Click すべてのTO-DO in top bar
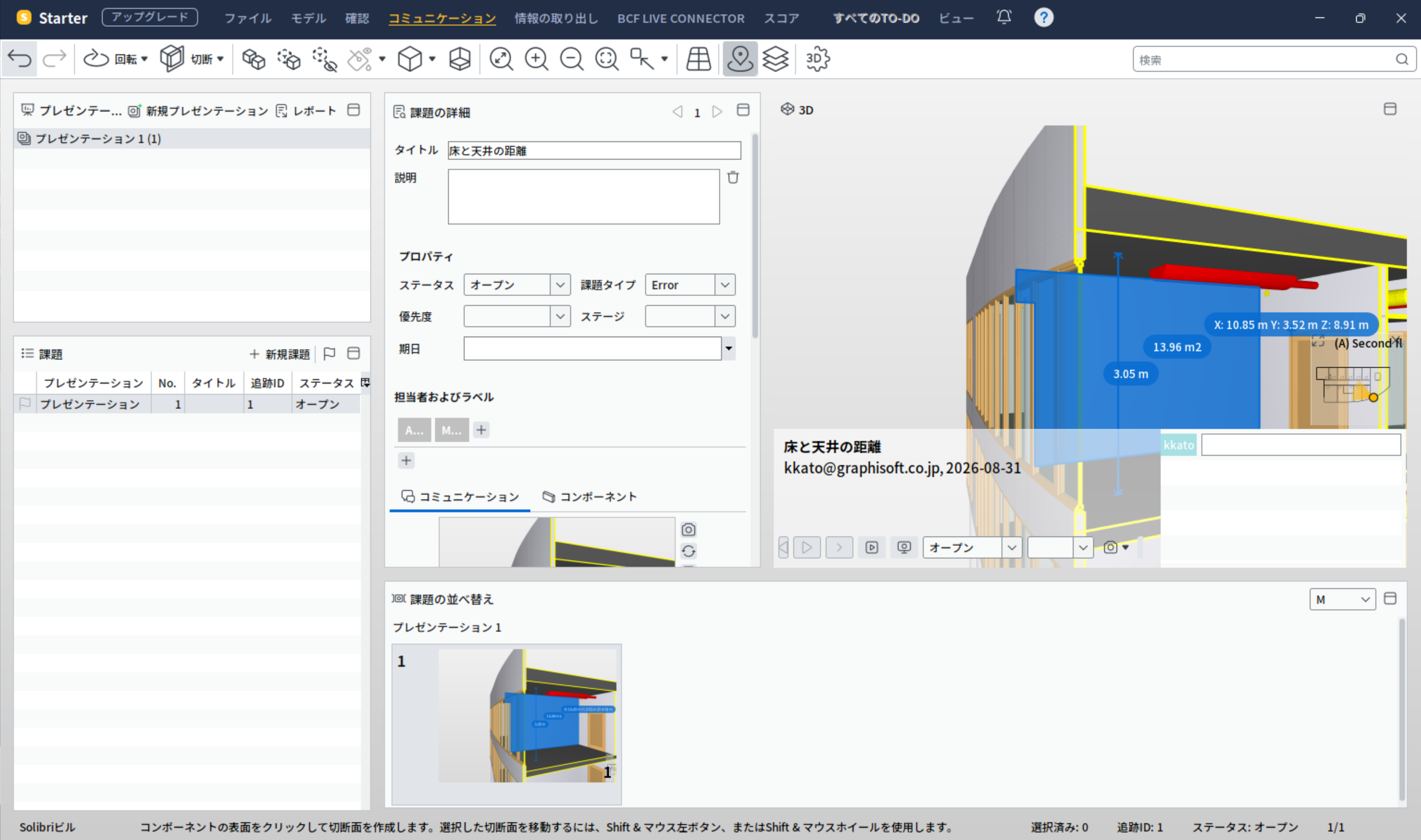 tap(876, 18)
